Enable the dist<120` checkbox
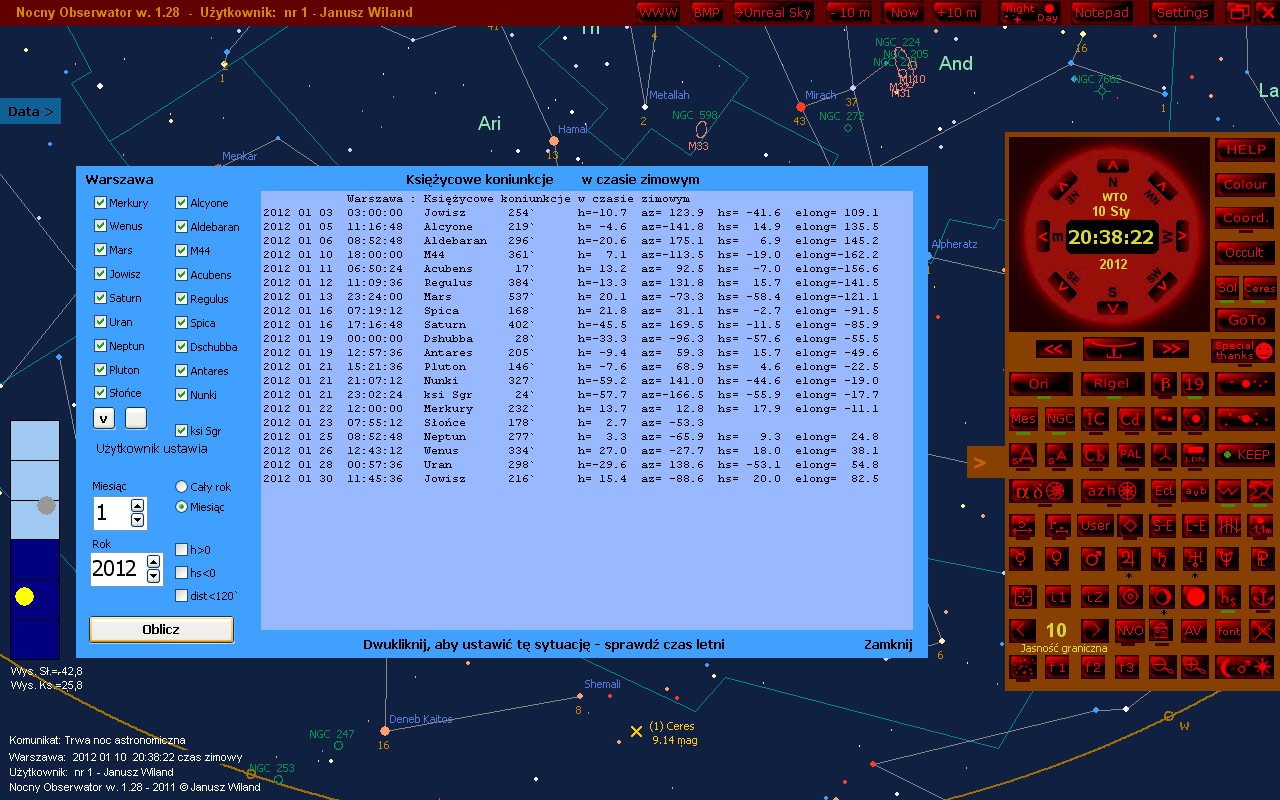This screenshot has width=1280, height=800. [181, 596]
